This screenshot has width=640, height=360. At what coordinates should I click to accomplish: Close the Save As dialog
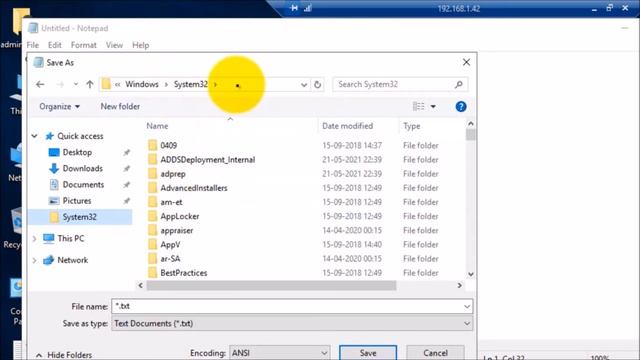click(x=467, y=62)
